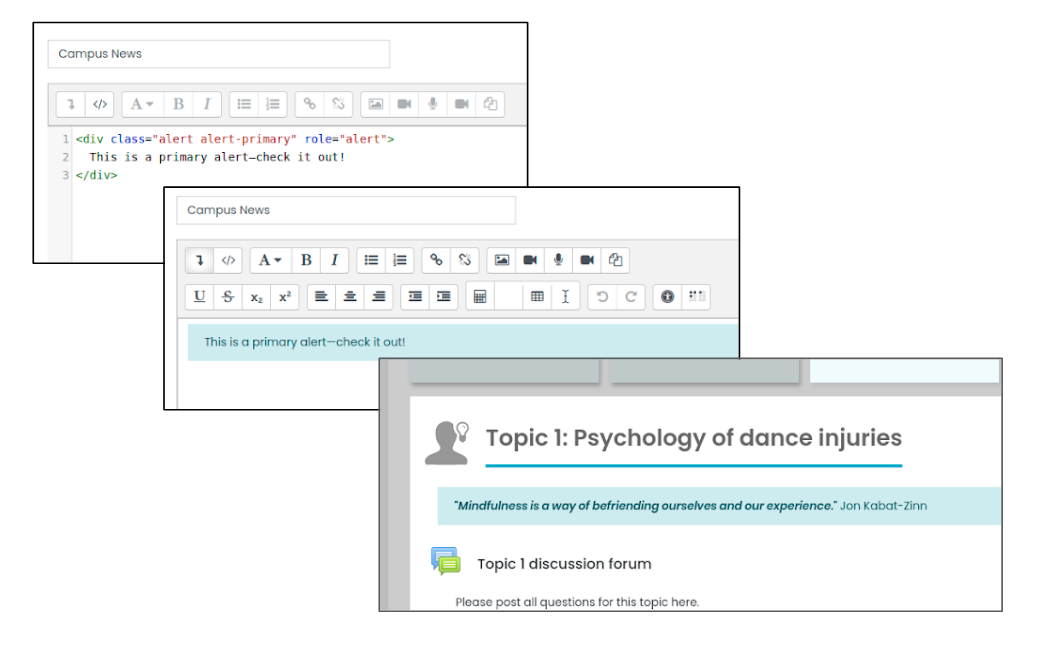
Task: Collapse extra toolbar row in alert preview editor
Action: pyautogui.click(x=200, y=260)
